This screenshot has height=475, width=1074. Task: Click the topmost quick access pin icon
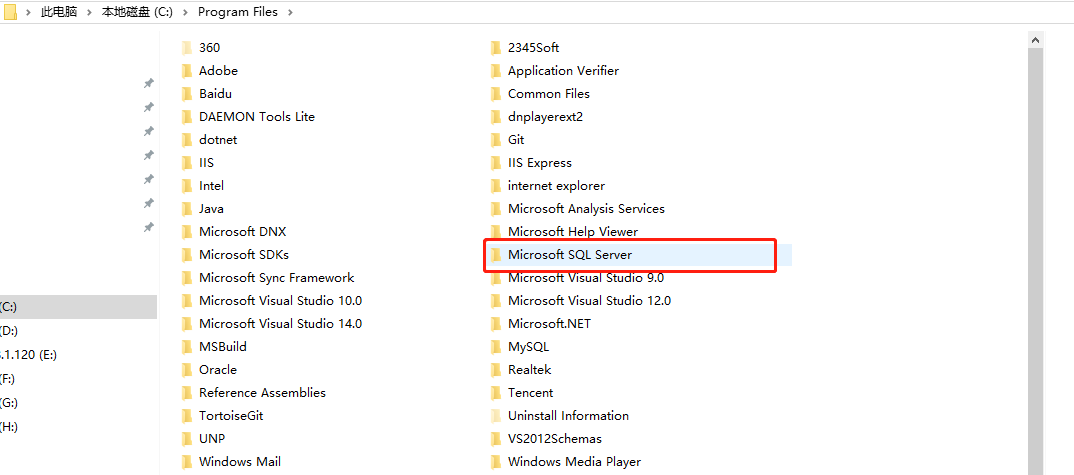(x=148, y=84)
